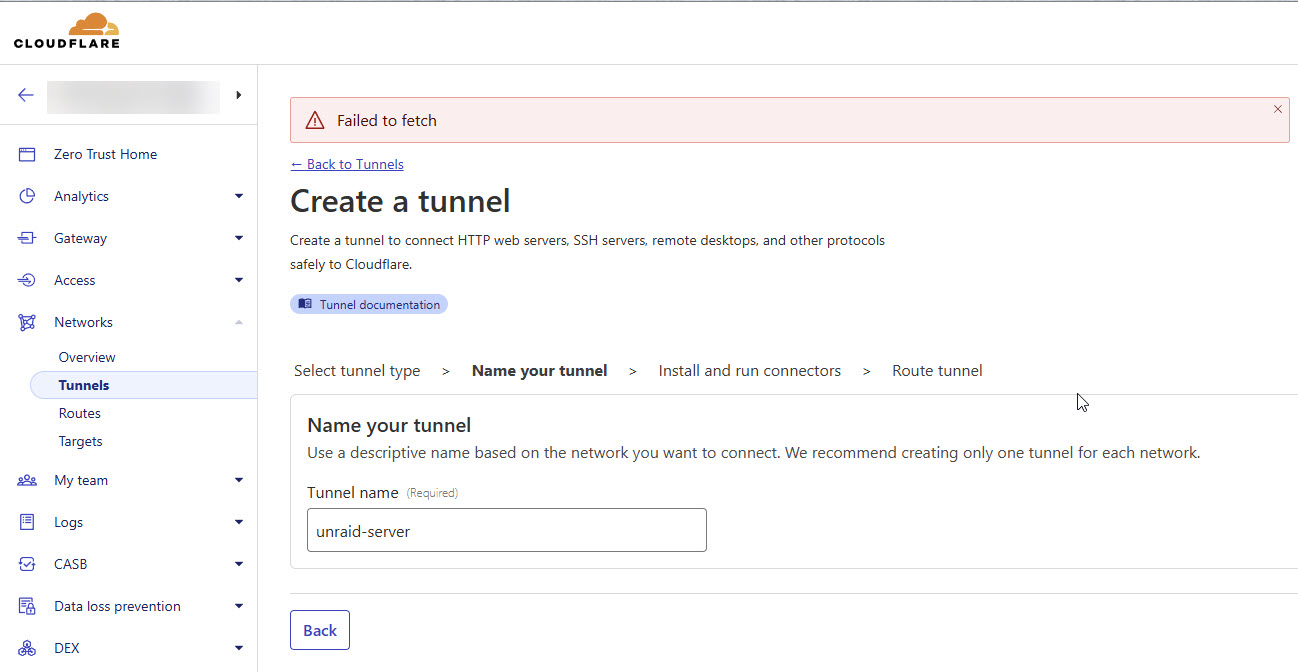Click the Cloudflare logo
The width and height of the screenshot is (1298, 672).
tap(67, 31)
